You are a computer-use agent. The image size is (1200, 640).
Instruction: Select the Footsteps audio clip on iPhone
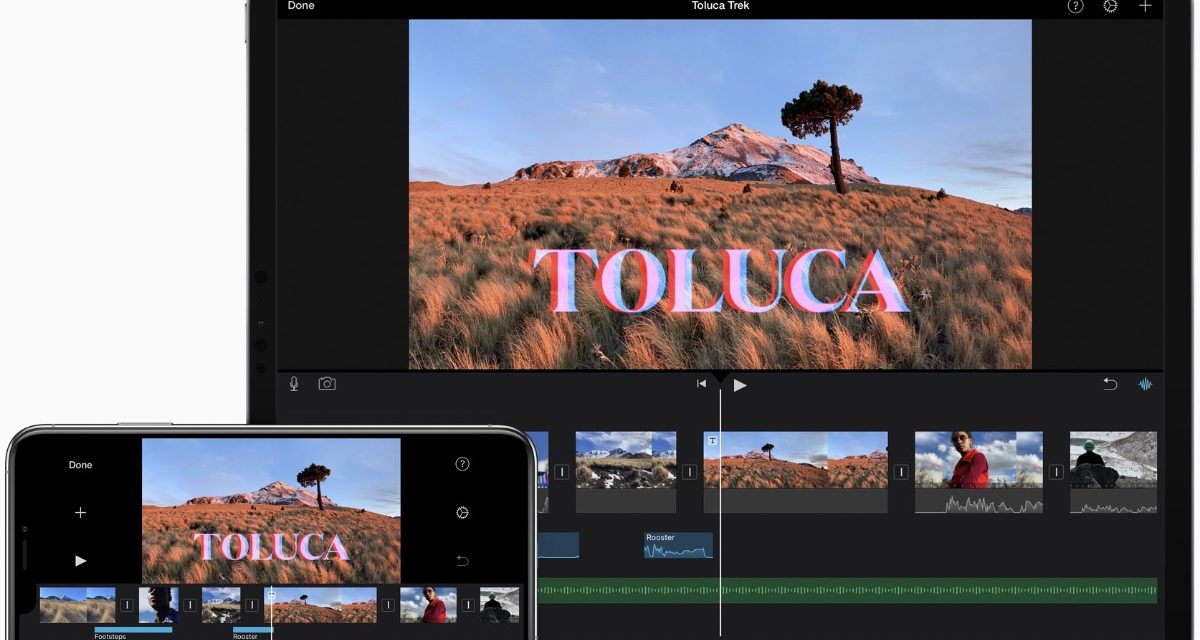pos(132,631)
